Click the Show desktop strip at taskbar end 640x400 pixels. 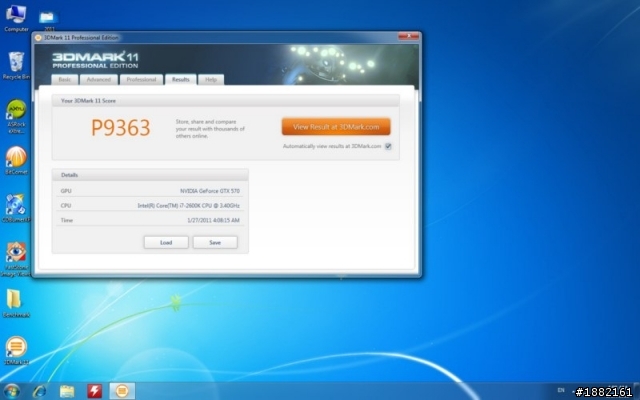click(x=637, y=391)
